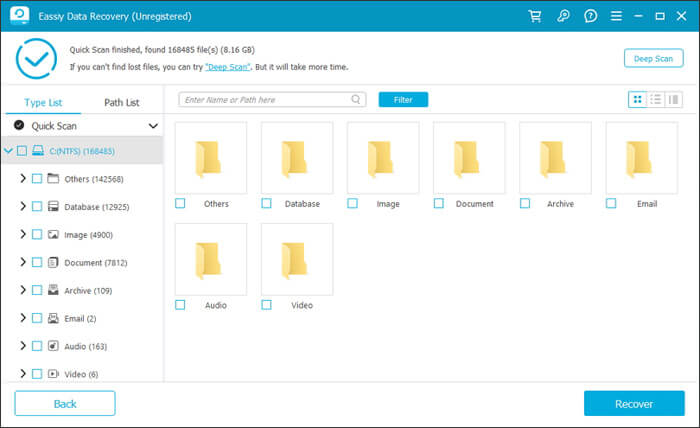This screenshot has width=700, height=428.
Task: Check the Archive folder checkbox in grid
Action: click(525, 204)
